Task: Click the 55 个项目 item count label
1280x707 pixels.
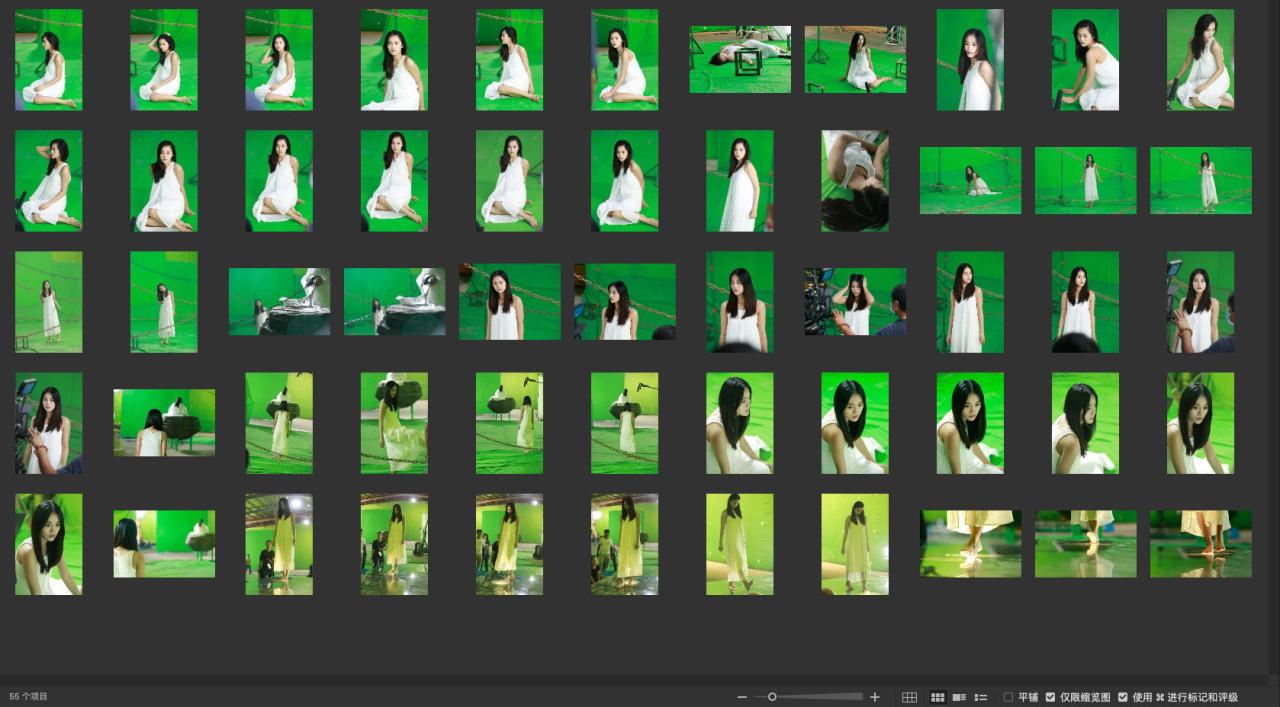Action: click(x=29, y=696)
